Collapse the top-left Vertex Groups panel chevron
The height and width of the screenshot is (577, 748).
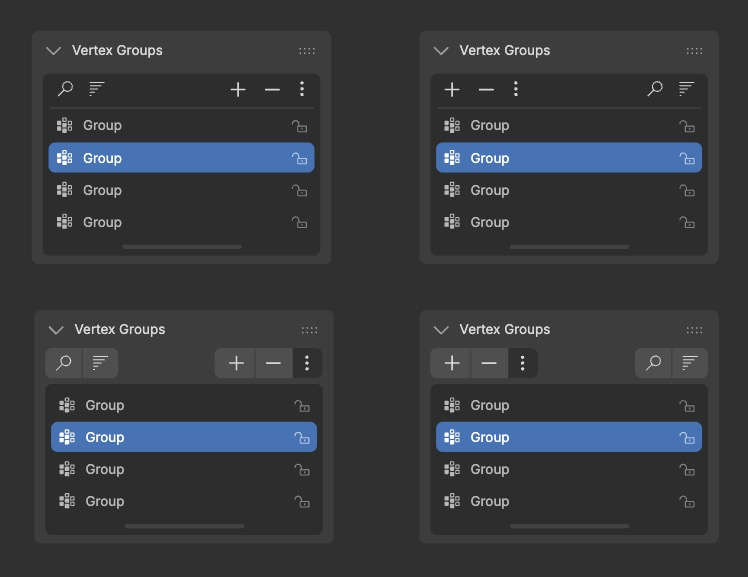pos(54,51)
